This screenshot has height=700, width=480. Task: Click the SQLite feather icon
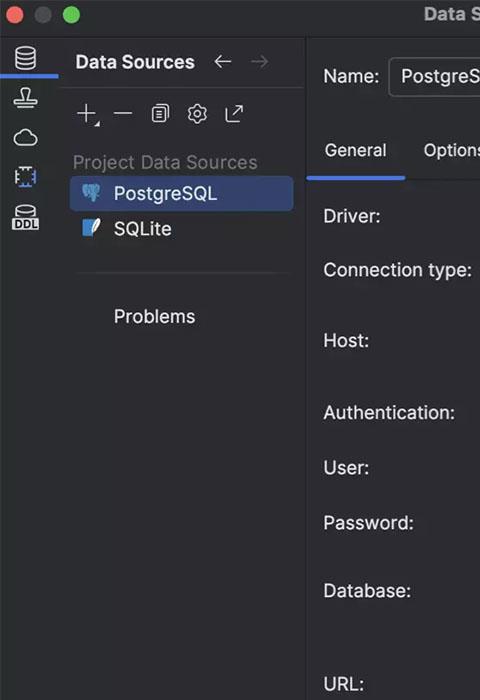(92, 228)
